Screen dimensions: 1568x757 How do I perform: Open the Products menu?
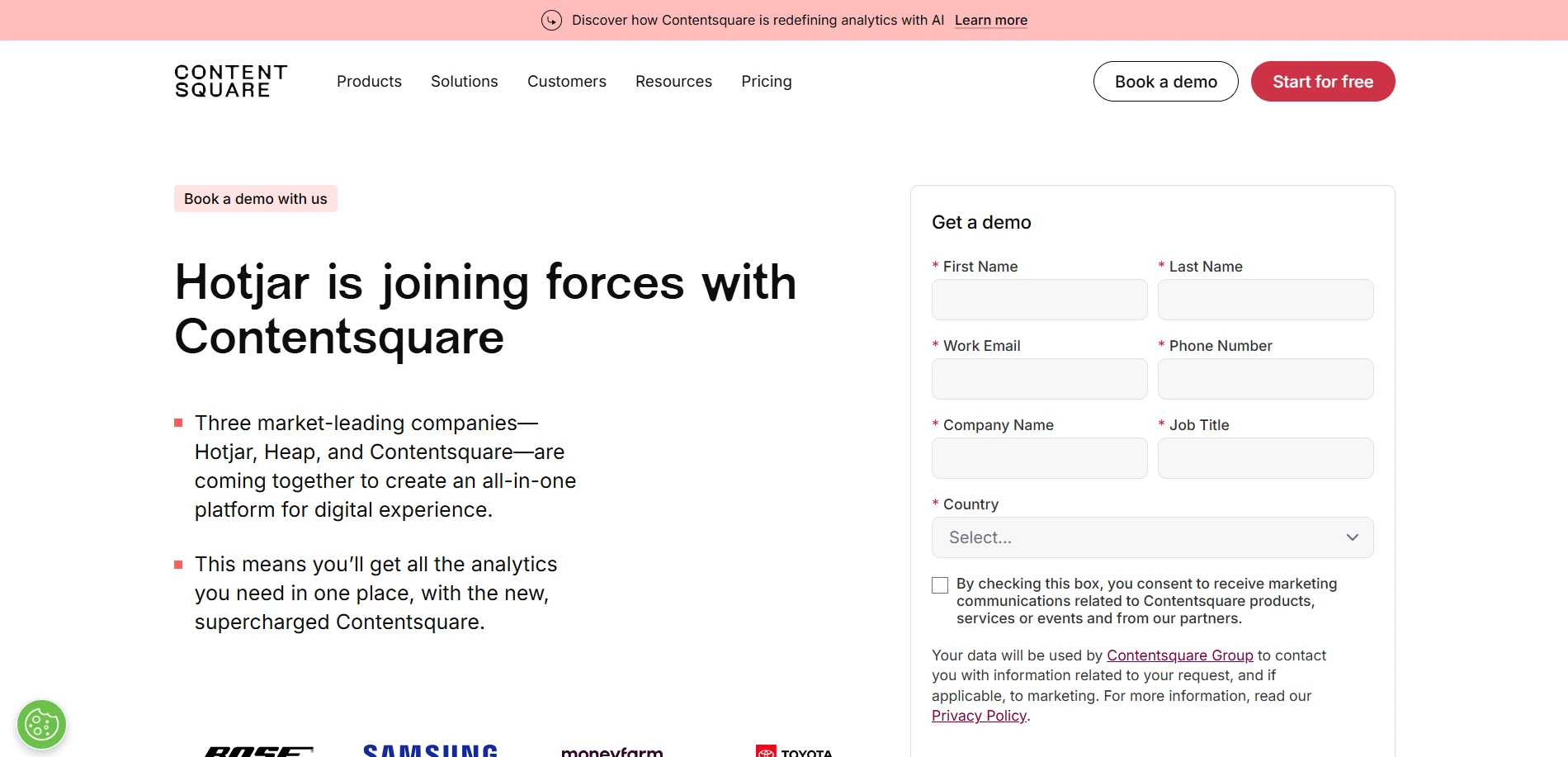coord(369,81)
